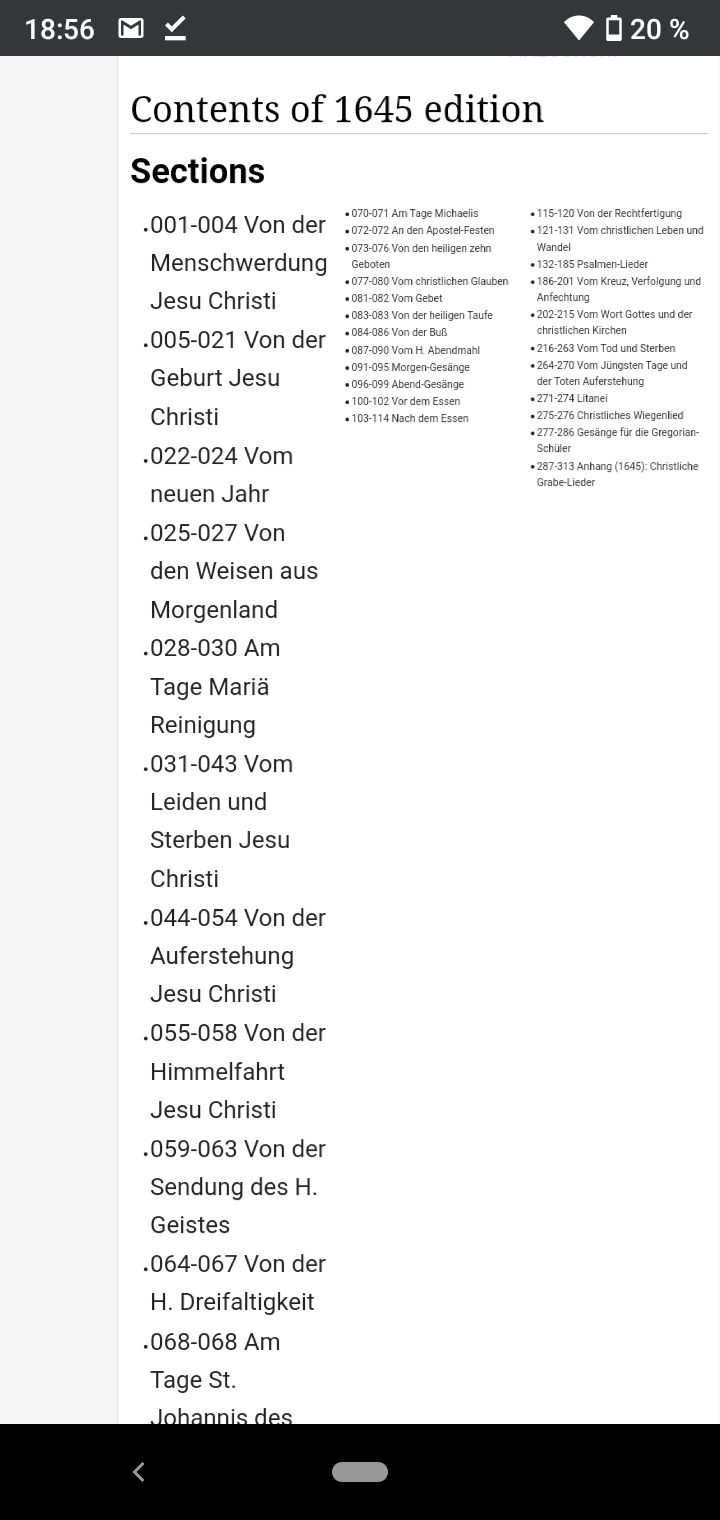The image size is (720, 1520).
Task: Click "070-071 Am Tage Michaelis" entry
Action: pyautogui.click(x=414, y=214)
